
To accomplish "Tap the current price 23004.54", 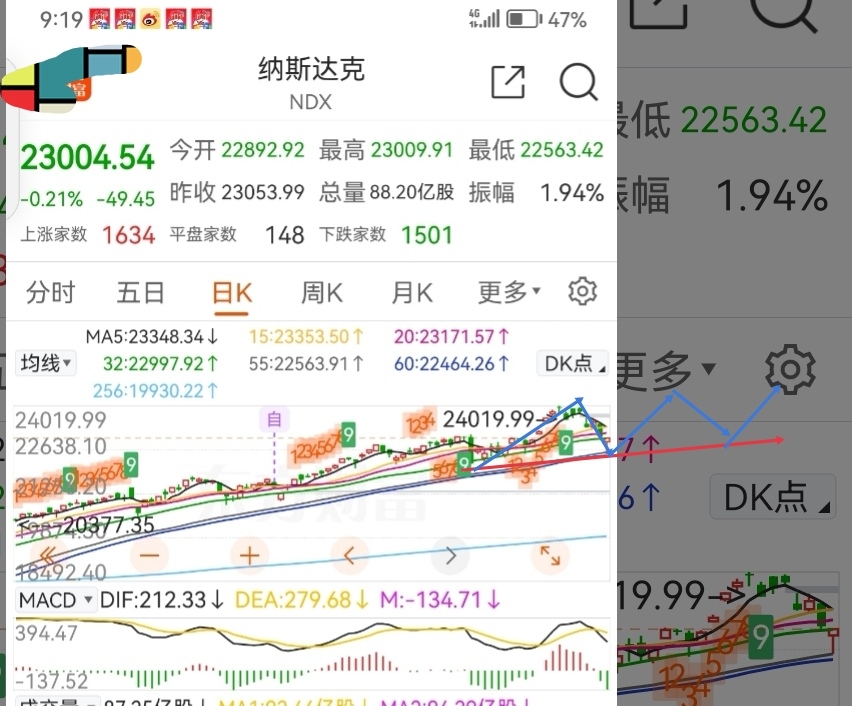I will point(87,158).
